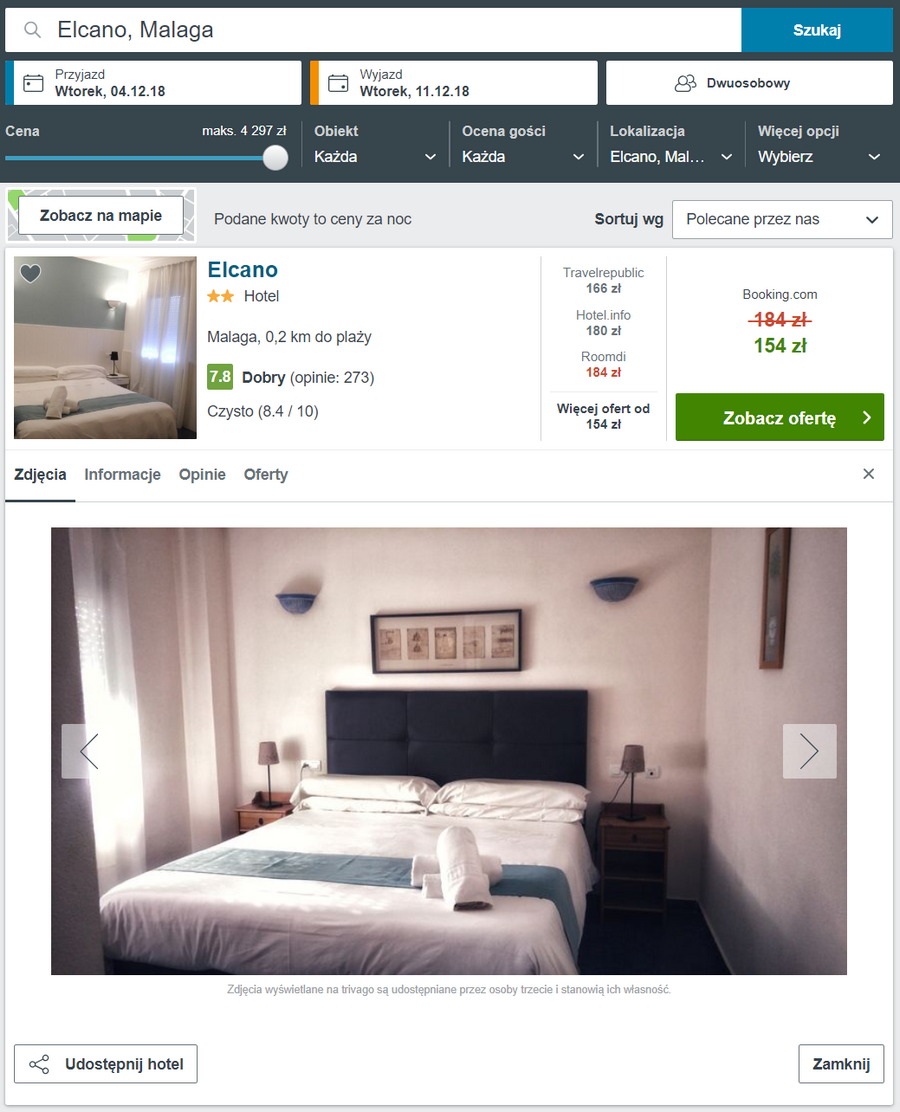Open Zobacz na mapie map view
Viewport: 900px width, 1112px height.
click(x=101, y=216)
